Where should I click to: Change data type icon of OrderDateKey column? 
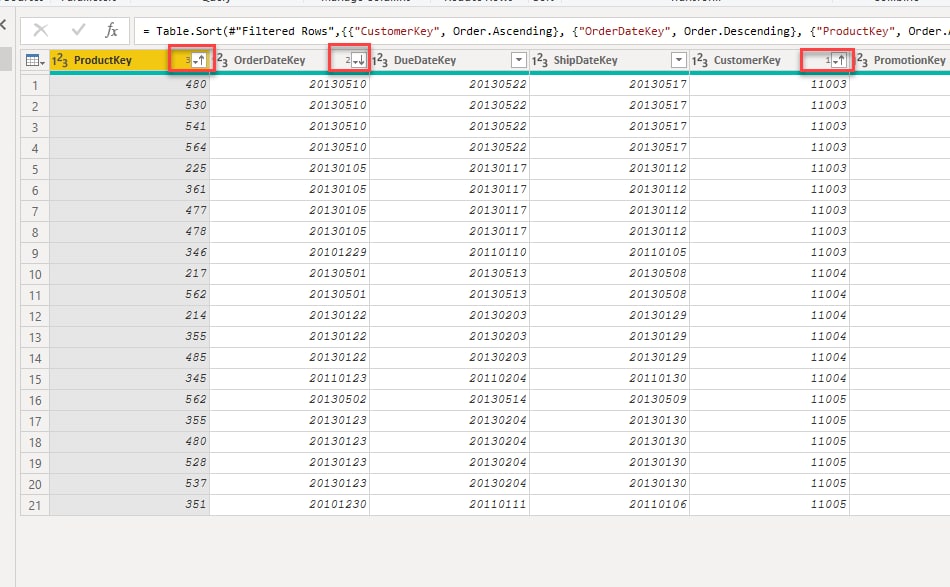click(222, 60)
